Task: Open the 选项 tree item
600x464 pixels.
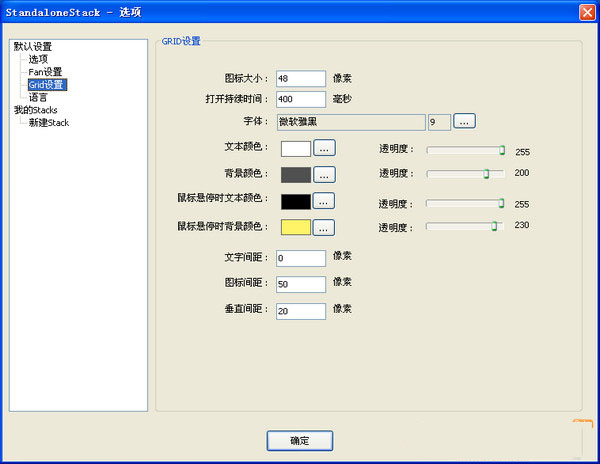Action: pos(38,60)
